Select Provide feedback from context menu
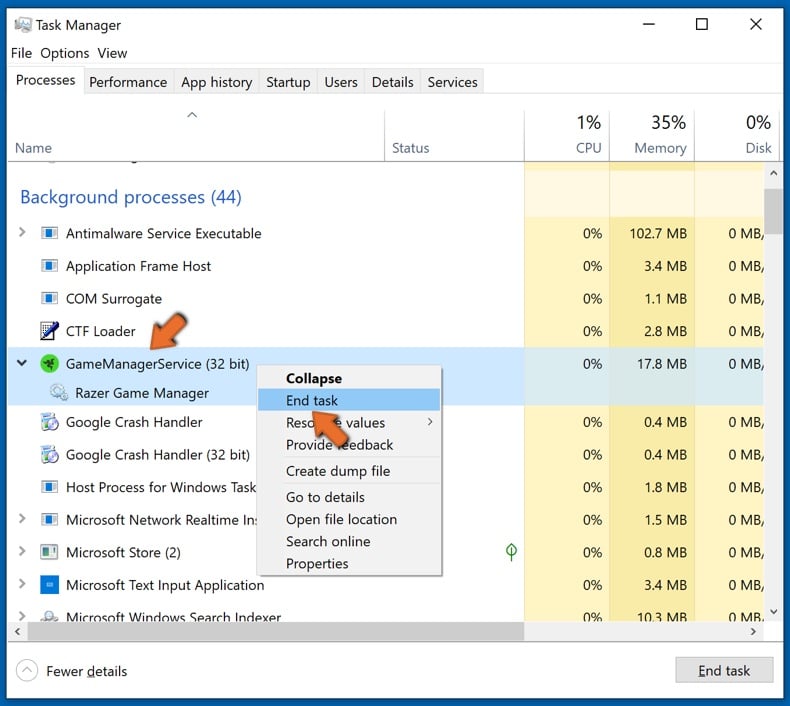The image size is (790, 706). coord(349,445)
